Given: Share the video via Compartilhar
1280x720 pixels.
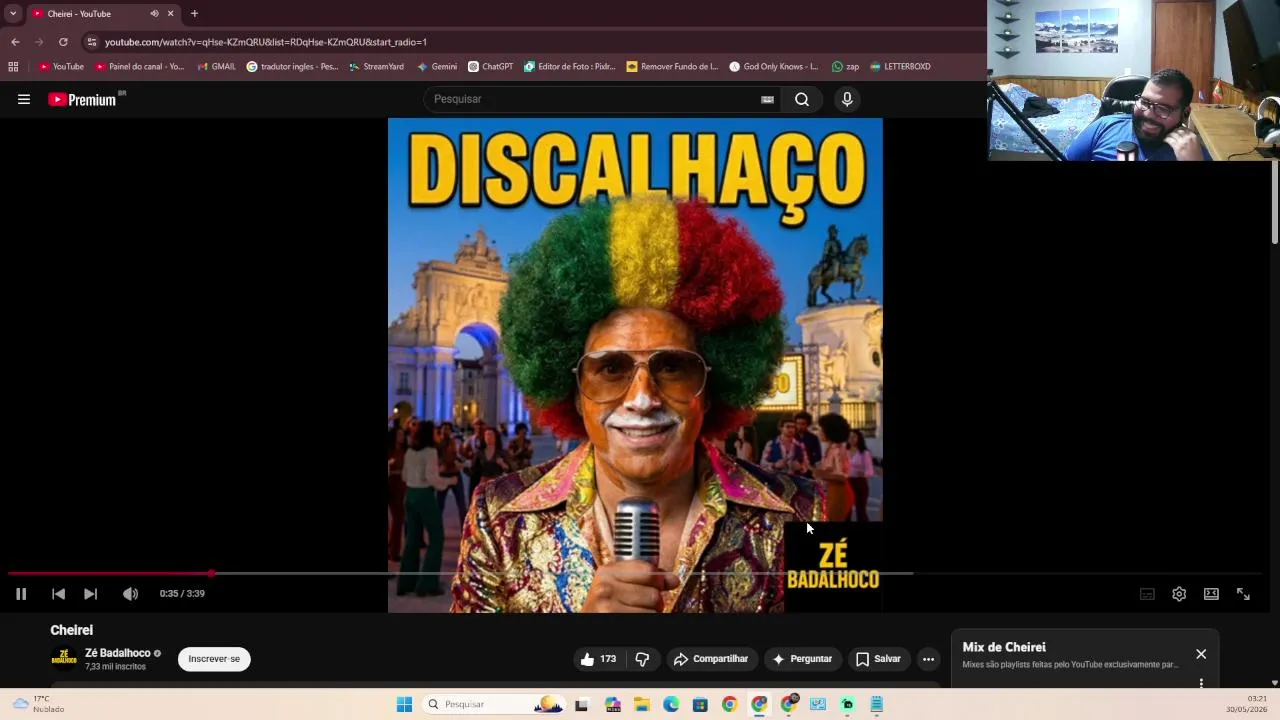Looking at the screenshot, I should [x=711, y=659].
